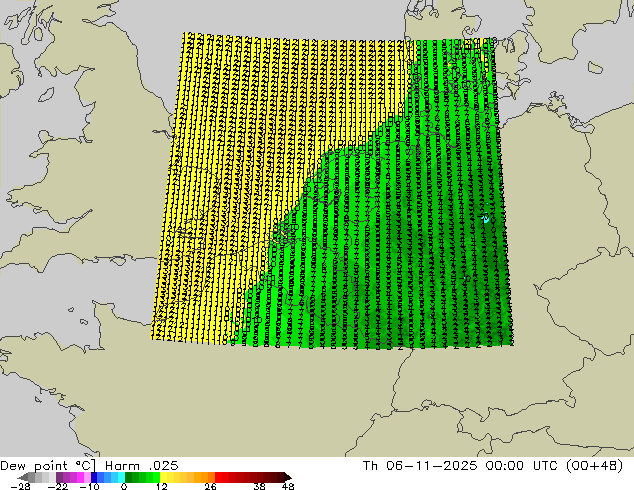
Task: Click the '48' legend label
Action: click(x=288, y=486)
